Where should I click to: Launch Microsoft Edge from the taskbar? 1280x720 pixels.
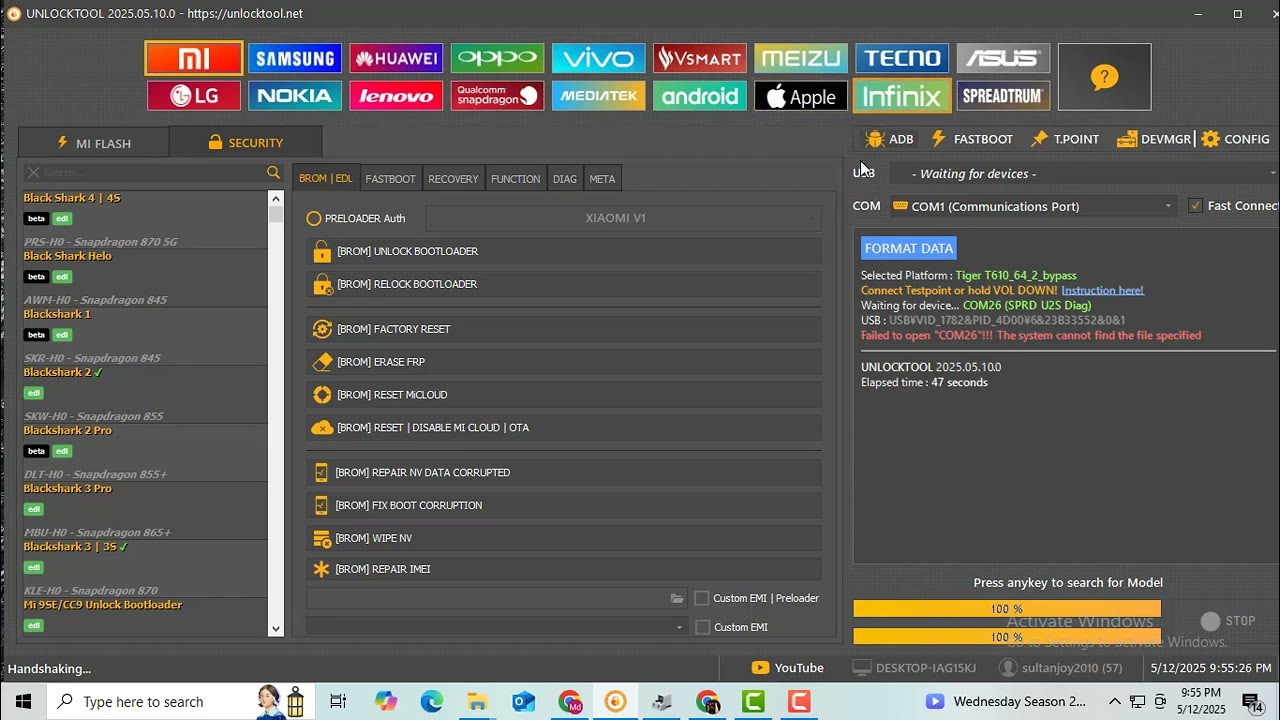coord(431,701)
